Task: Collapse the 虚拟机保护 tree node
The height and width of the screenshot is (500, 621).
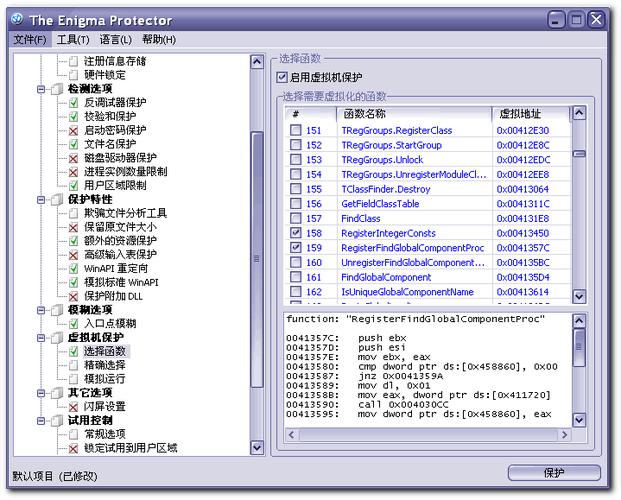Action: pyautogui.click(x=41, y=338)
